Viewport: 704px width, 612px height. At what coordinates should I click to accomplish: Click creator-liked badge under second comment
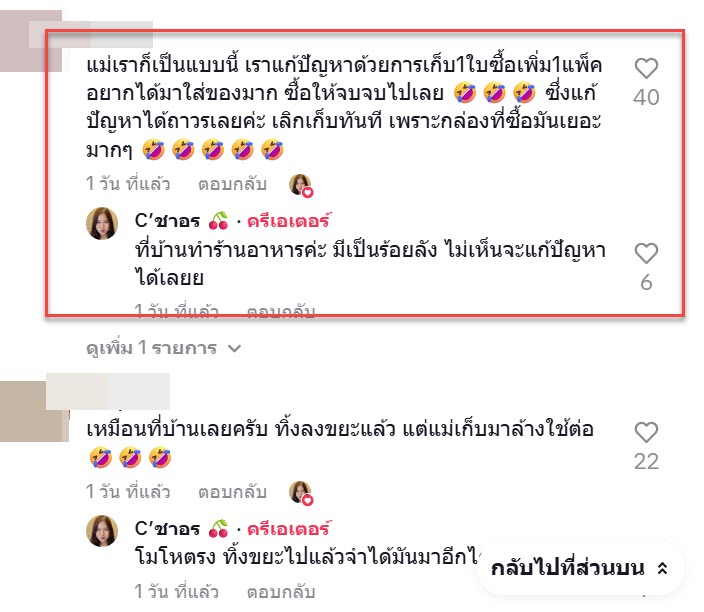tap(301, 493)
